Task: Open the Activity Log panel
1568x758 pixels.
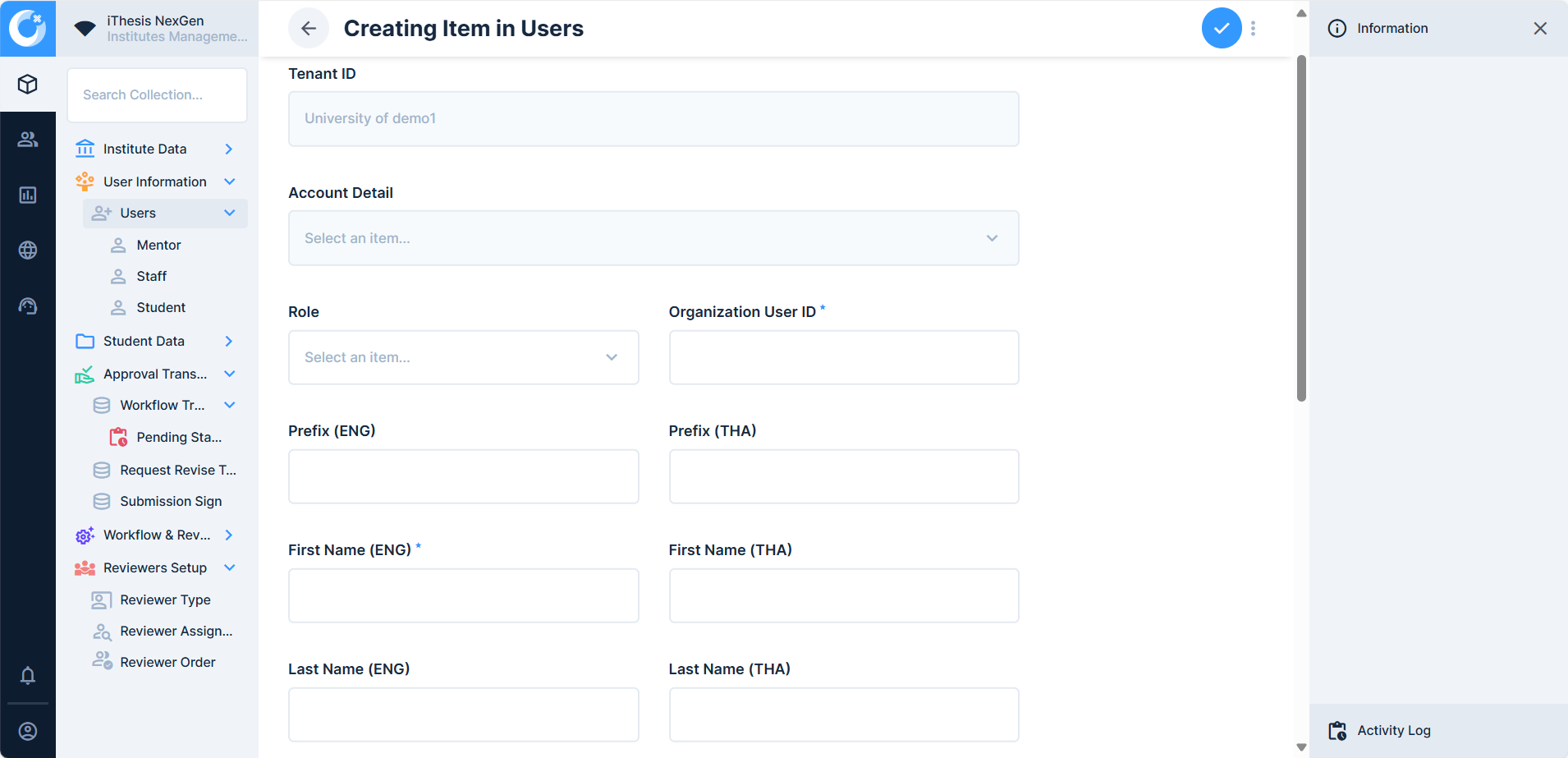Action: point(1393,730)
